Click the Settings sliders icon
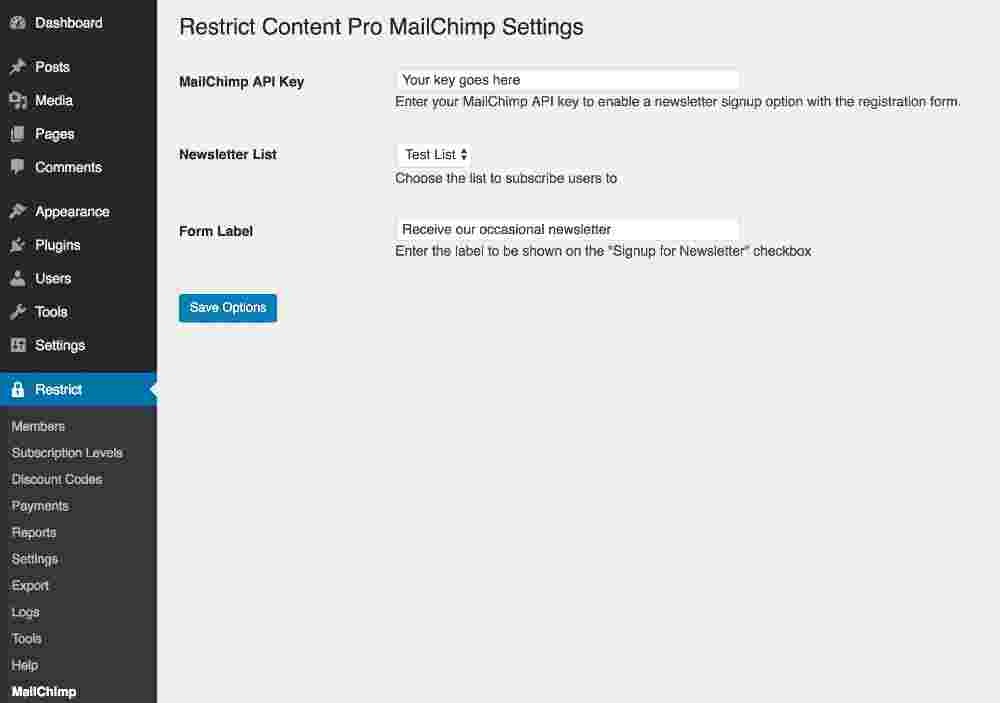 click(18, 345)
